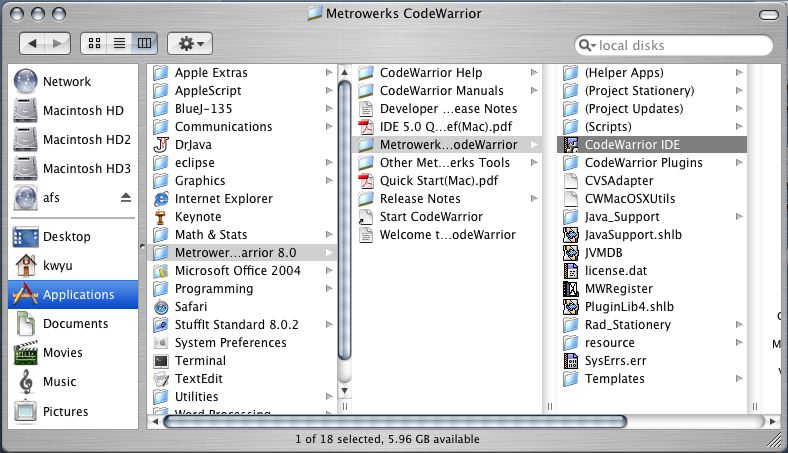Open Desktop from the sidebar
The height and width of the screenshot is (453, 788).
pos(73,236)
